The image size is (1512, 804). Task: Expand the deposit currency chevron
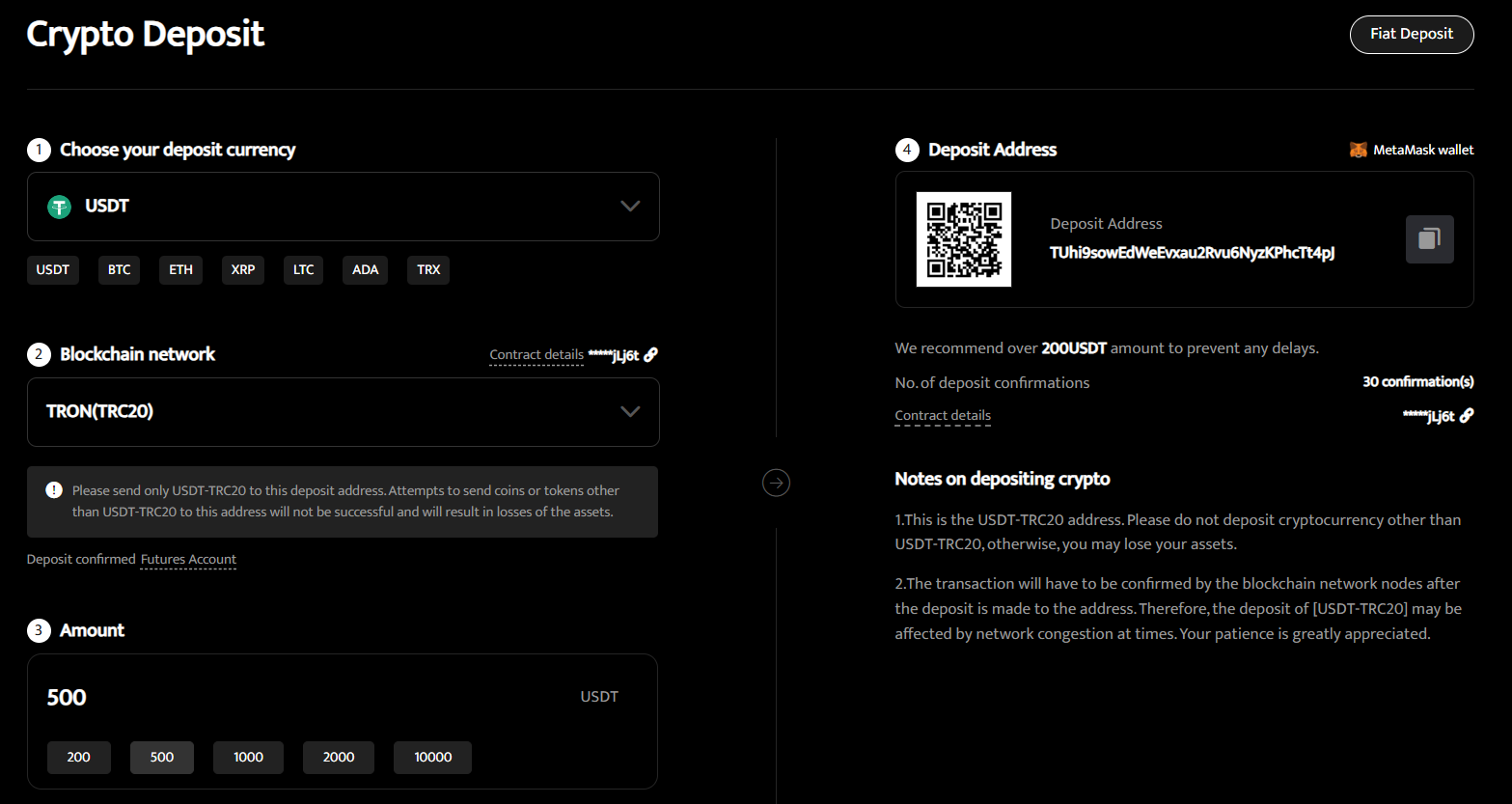(630, 207)
